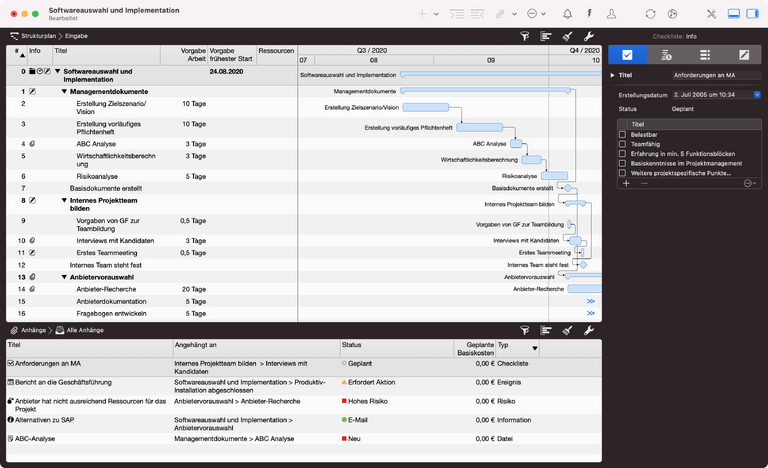Open the filter icon above Gantt chart
768x468 pixels.
[x=525, y=36]
